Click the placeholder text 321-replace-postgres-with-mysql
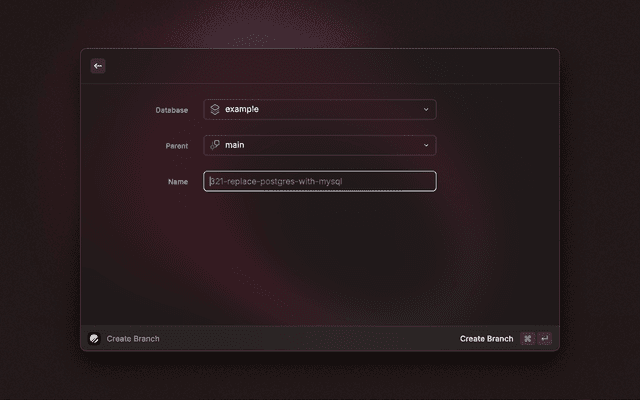640x400 pixels. 282,182
